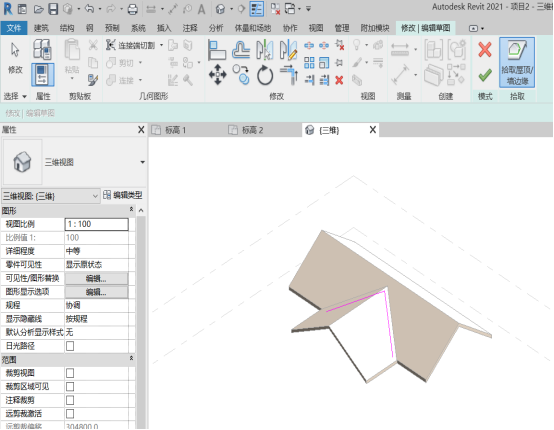Toggle the Properties palette icon
Image resolution: width=554 pixels, height=430 pixels.
(x=42, y=75)
